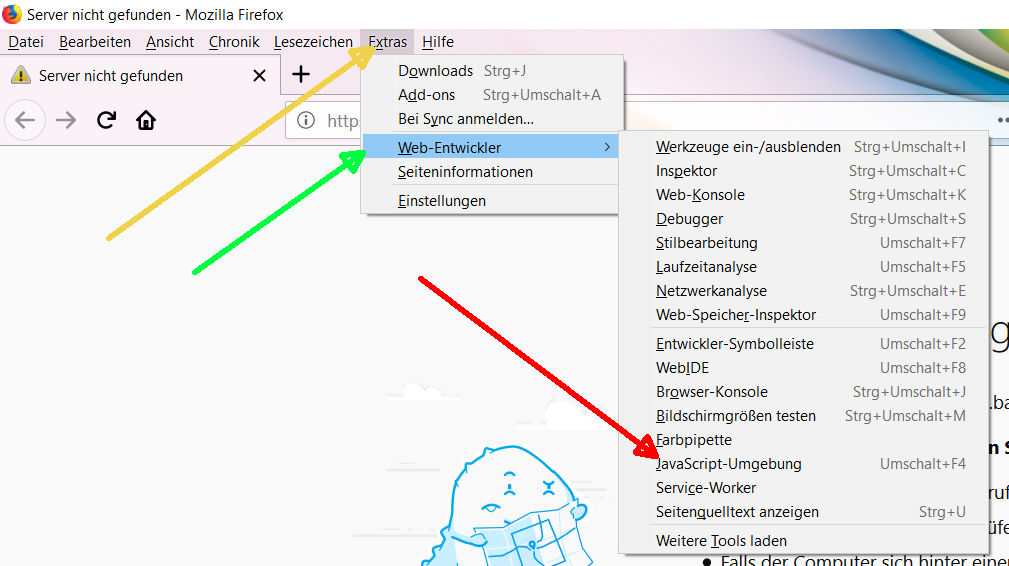This screenshot has height=566, width=1009.
Task: Select 'Bildschirmgrößen testen'
Action: [x=804, y=416]
